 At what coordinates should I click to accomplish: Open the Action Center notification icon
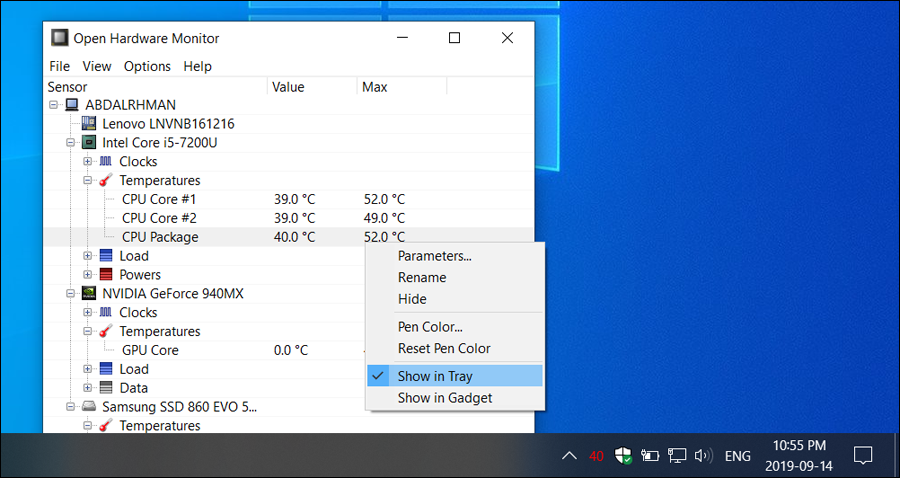[x=863, y=456]
